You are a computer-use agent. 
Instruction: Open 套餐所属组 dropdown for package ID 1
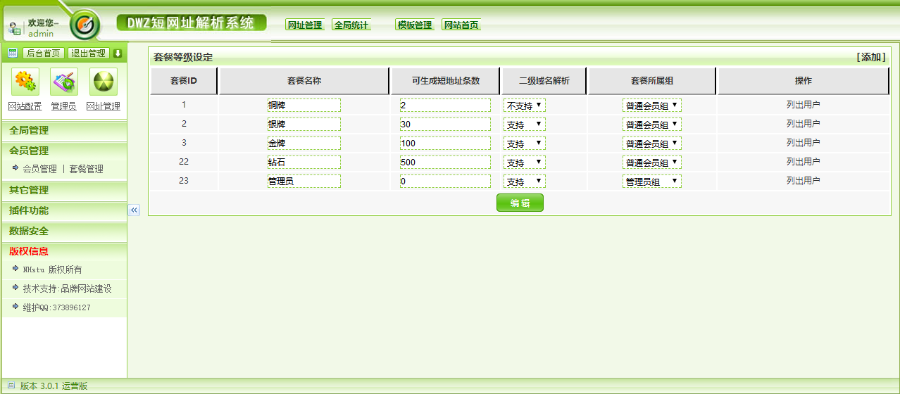(651, 106)
